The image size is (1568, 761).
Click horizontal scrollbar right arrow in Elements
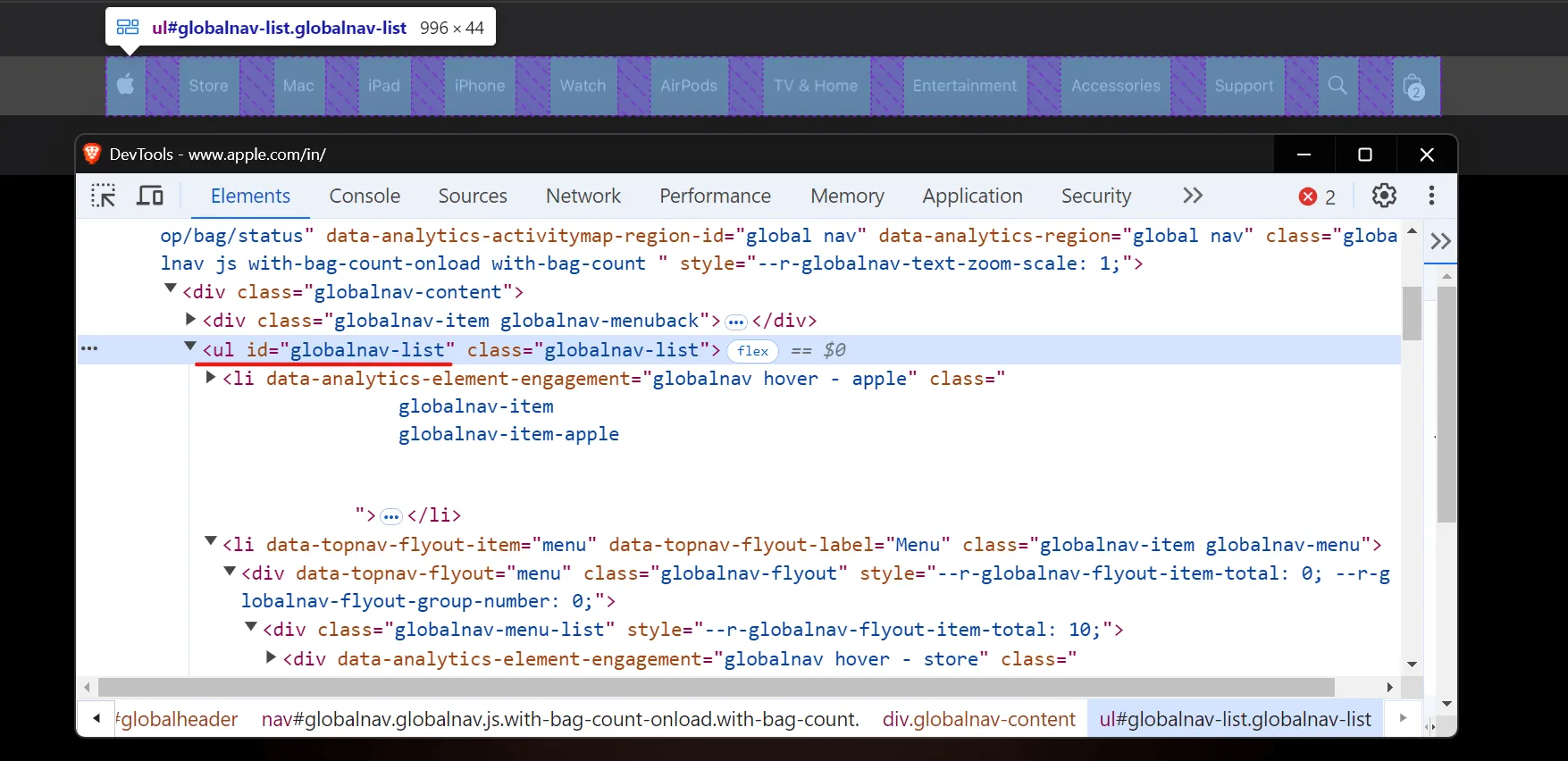1390,687
